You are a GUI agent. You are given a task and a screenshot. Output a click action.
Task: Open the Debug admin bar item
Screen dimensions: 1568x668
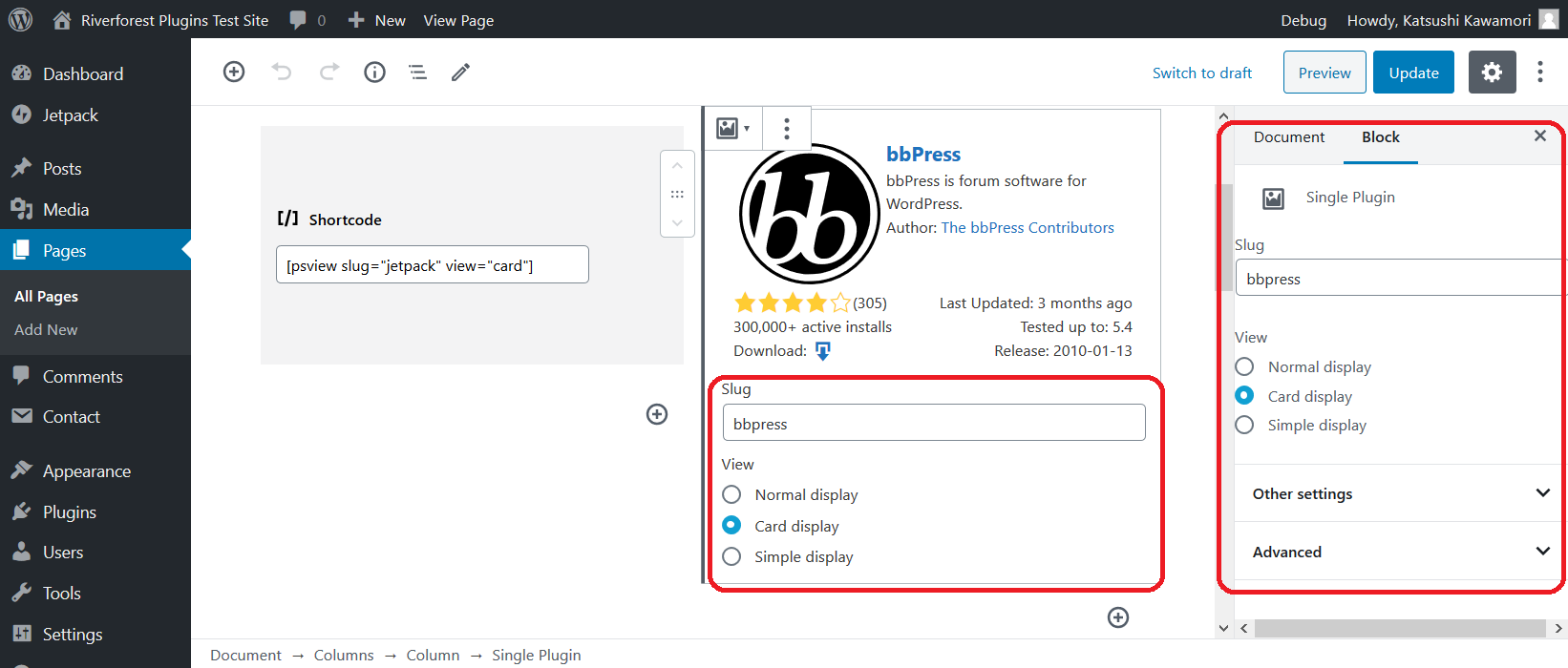point(1303,20)
